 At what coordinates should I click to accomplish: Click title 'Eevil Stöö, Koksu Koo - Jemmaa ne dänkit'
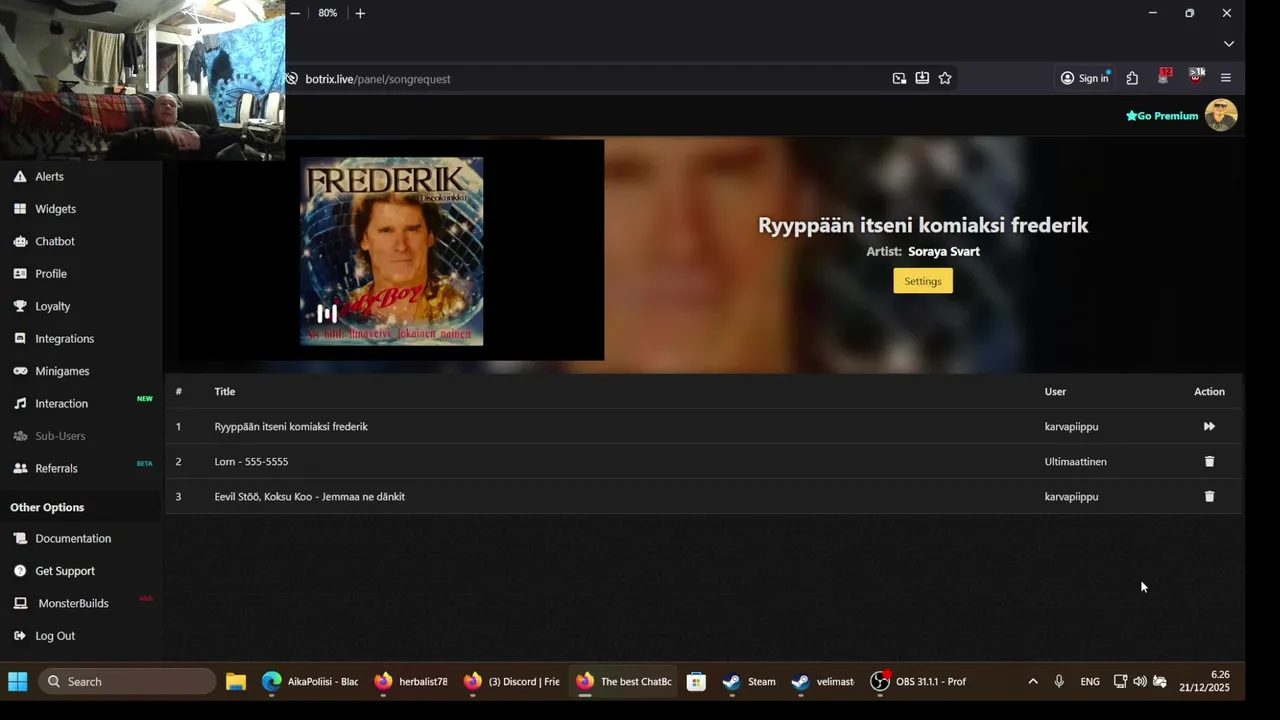coord(309,497)
